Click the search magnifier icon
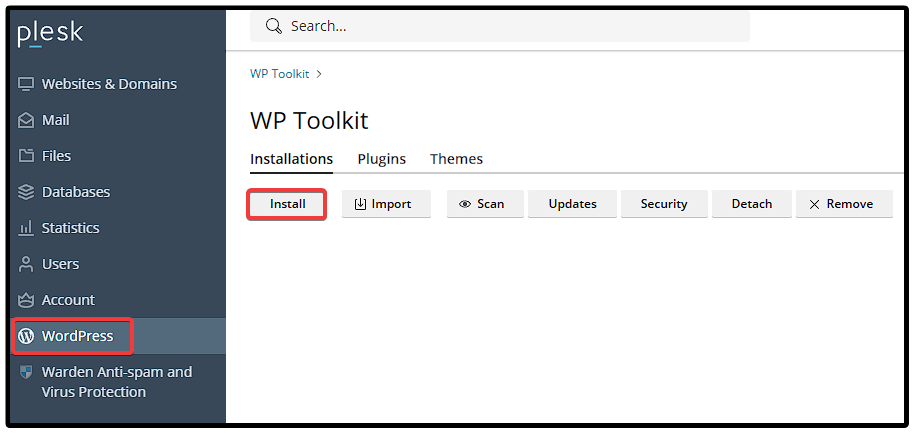 coord(273,26)
